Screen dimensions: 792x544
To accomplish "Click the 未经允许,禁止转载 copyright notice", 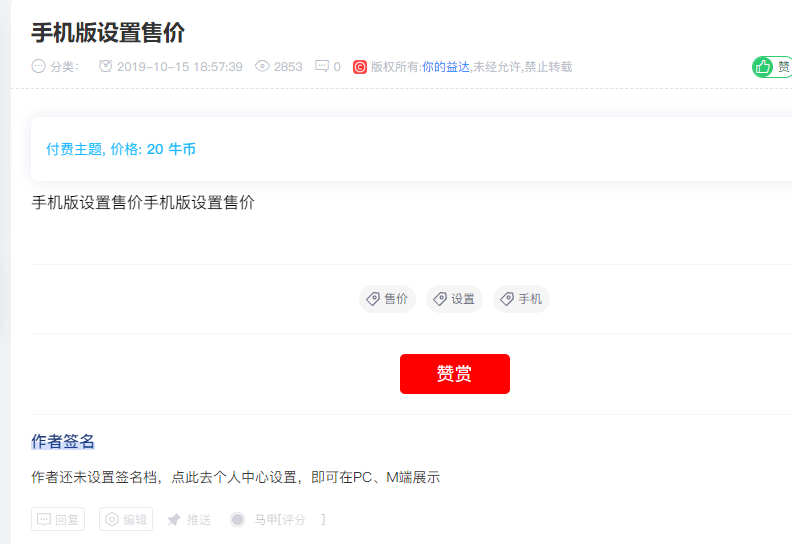I will [x=522, y=67].
